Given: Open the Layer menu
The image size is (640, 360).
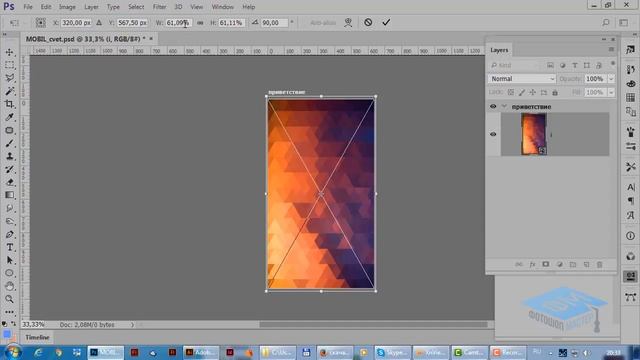Looking at the screenshot, I should click(91, 7).
